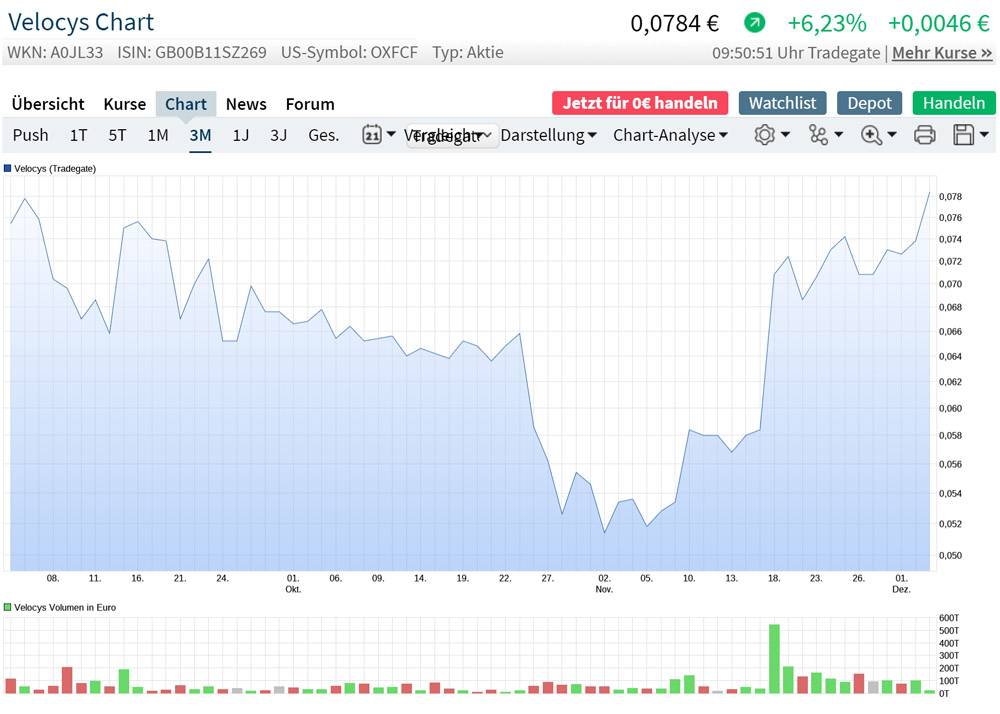The image size is (1000, 714).
Task: Expand the zoom dropdown arrow
Action: (892, 135)
